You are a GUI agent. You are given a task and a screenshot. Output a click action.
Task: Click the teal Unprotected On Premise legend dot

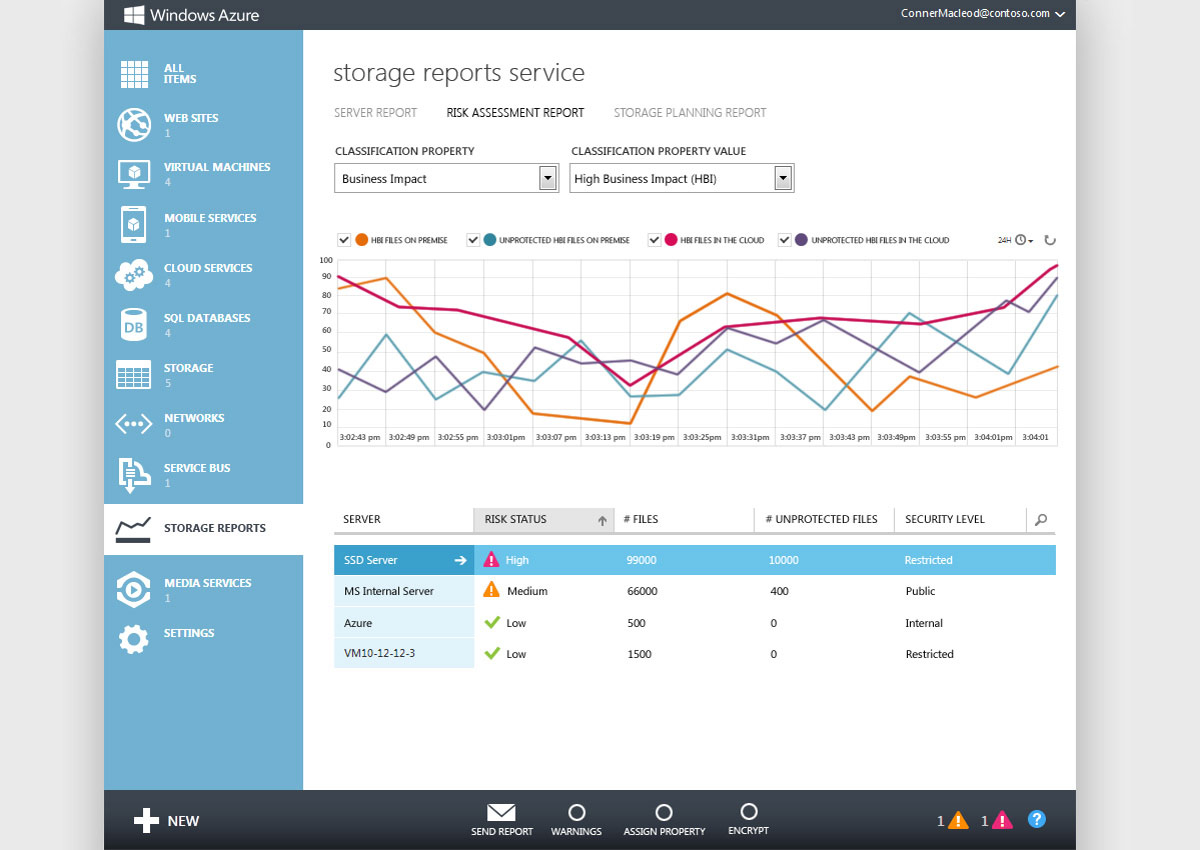point(490,240)
